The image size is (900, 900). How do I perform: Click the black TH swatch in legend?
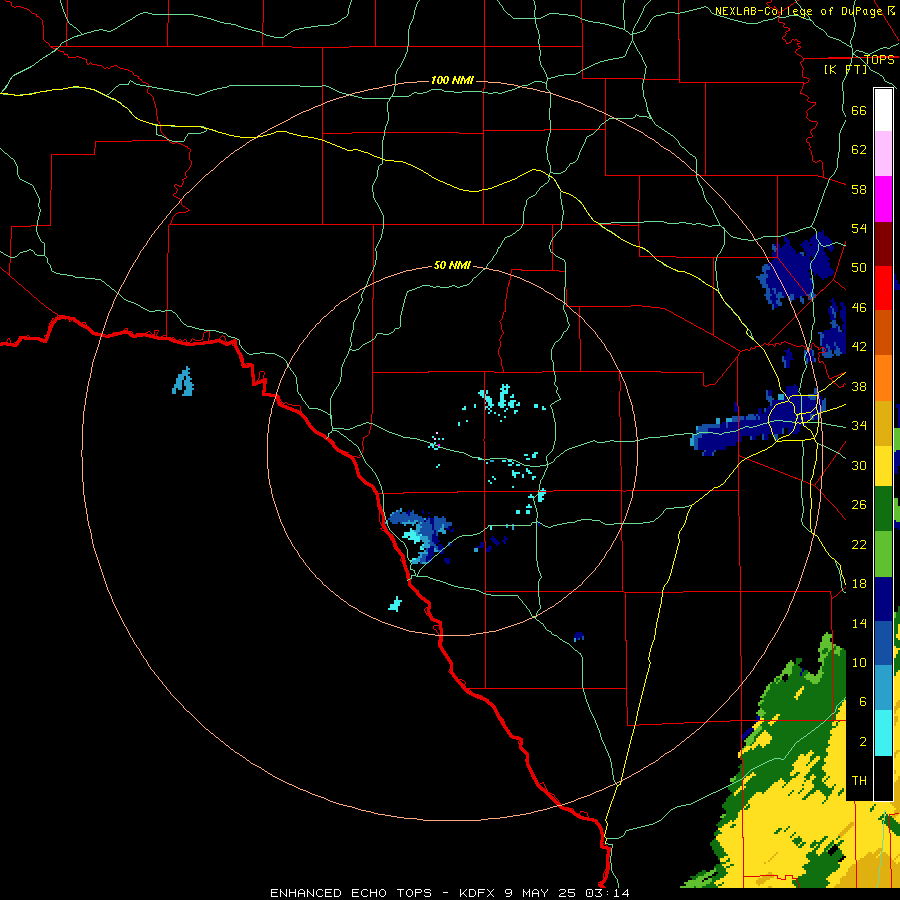pyautogui.click(x=883, y=778)
